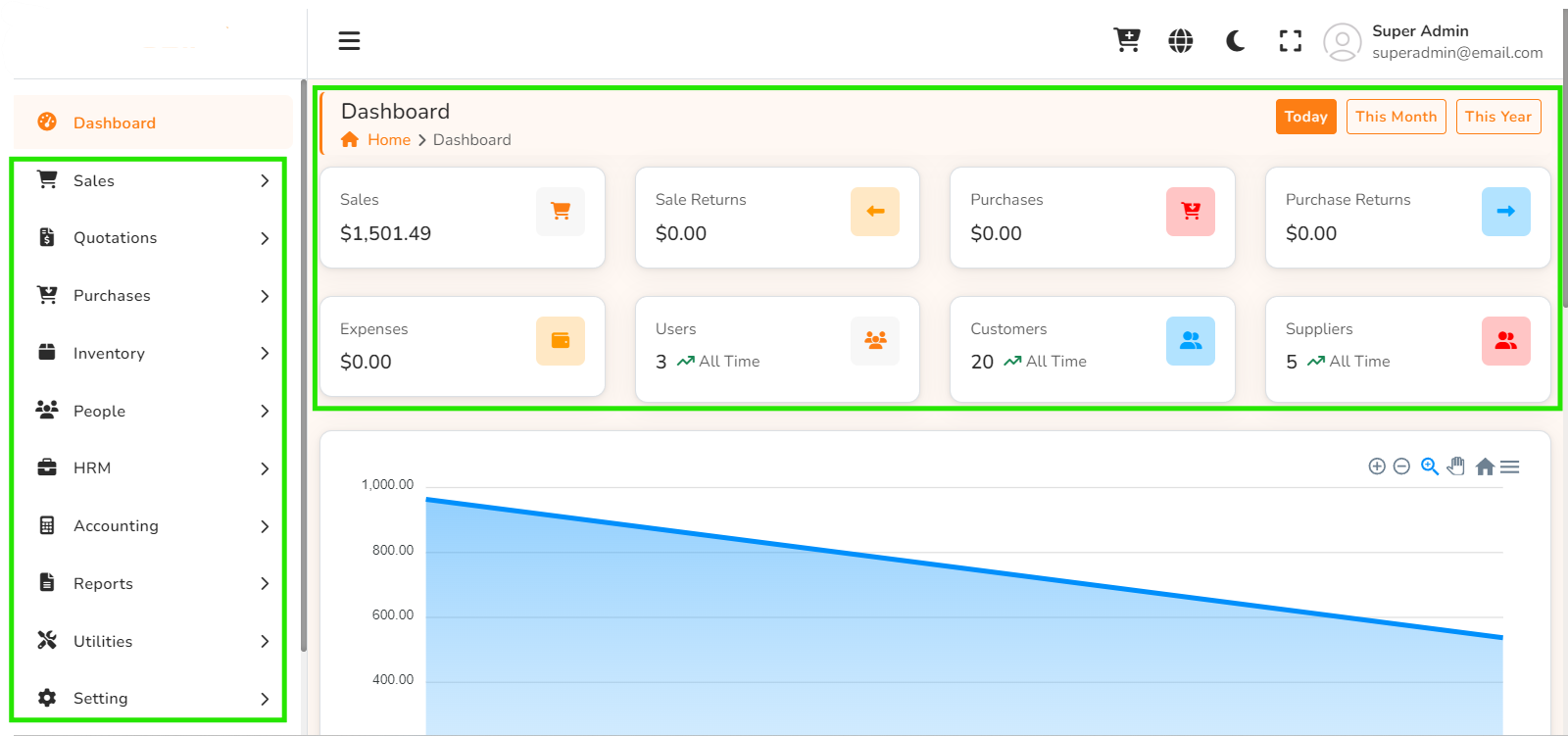Open the chart export menu icon
Screen dimensions: 1568x736
(x=1510, y=467)
